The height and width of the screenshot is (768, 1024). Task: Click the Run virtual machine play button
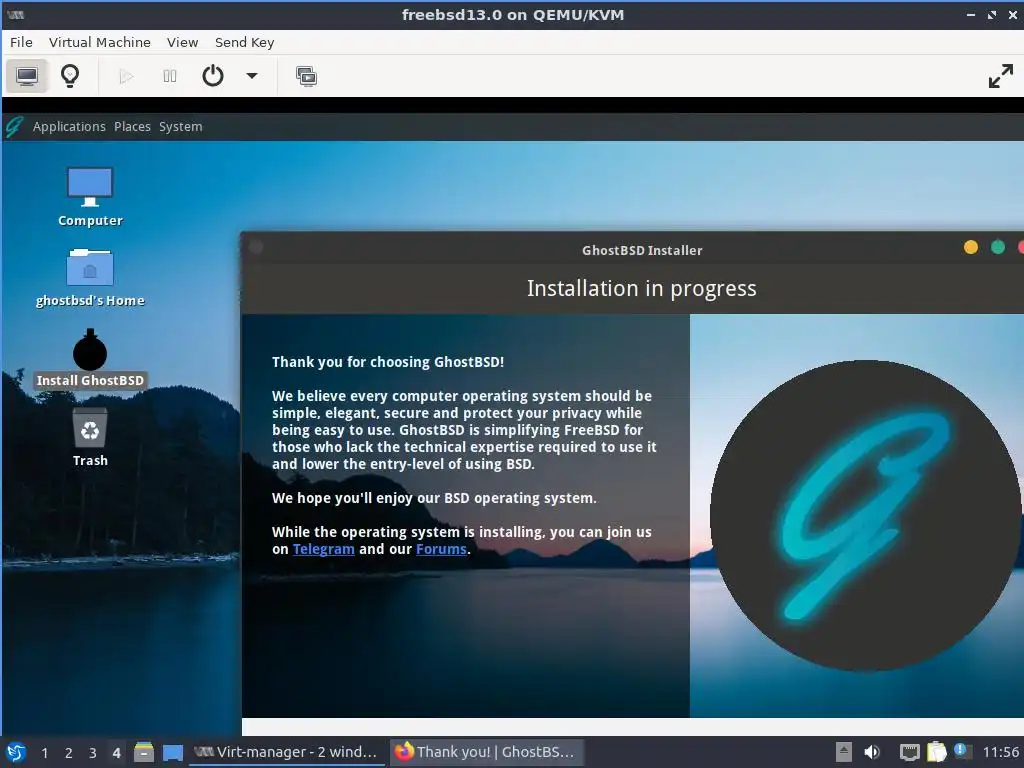(x=126, y=76)
